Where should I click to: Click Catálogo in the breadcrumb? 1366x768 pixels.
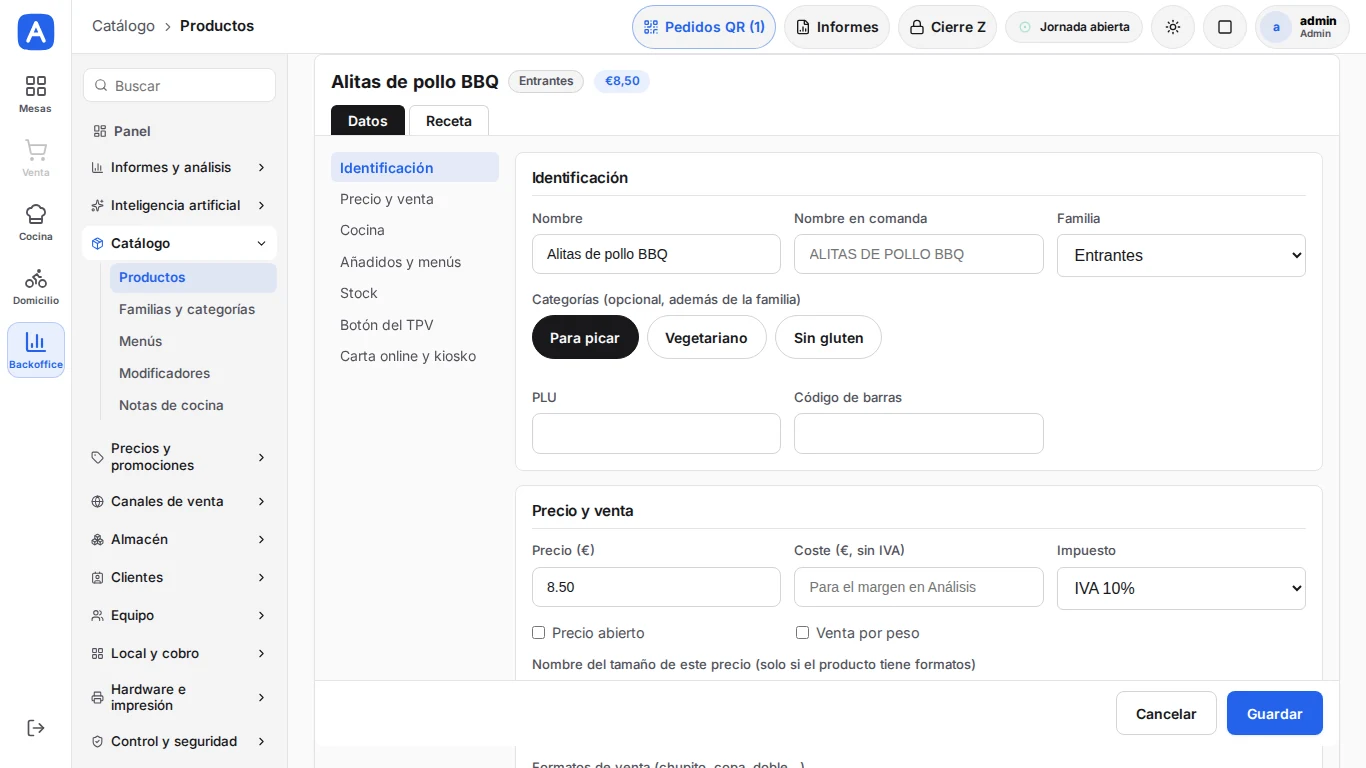[x=123, y=26]
